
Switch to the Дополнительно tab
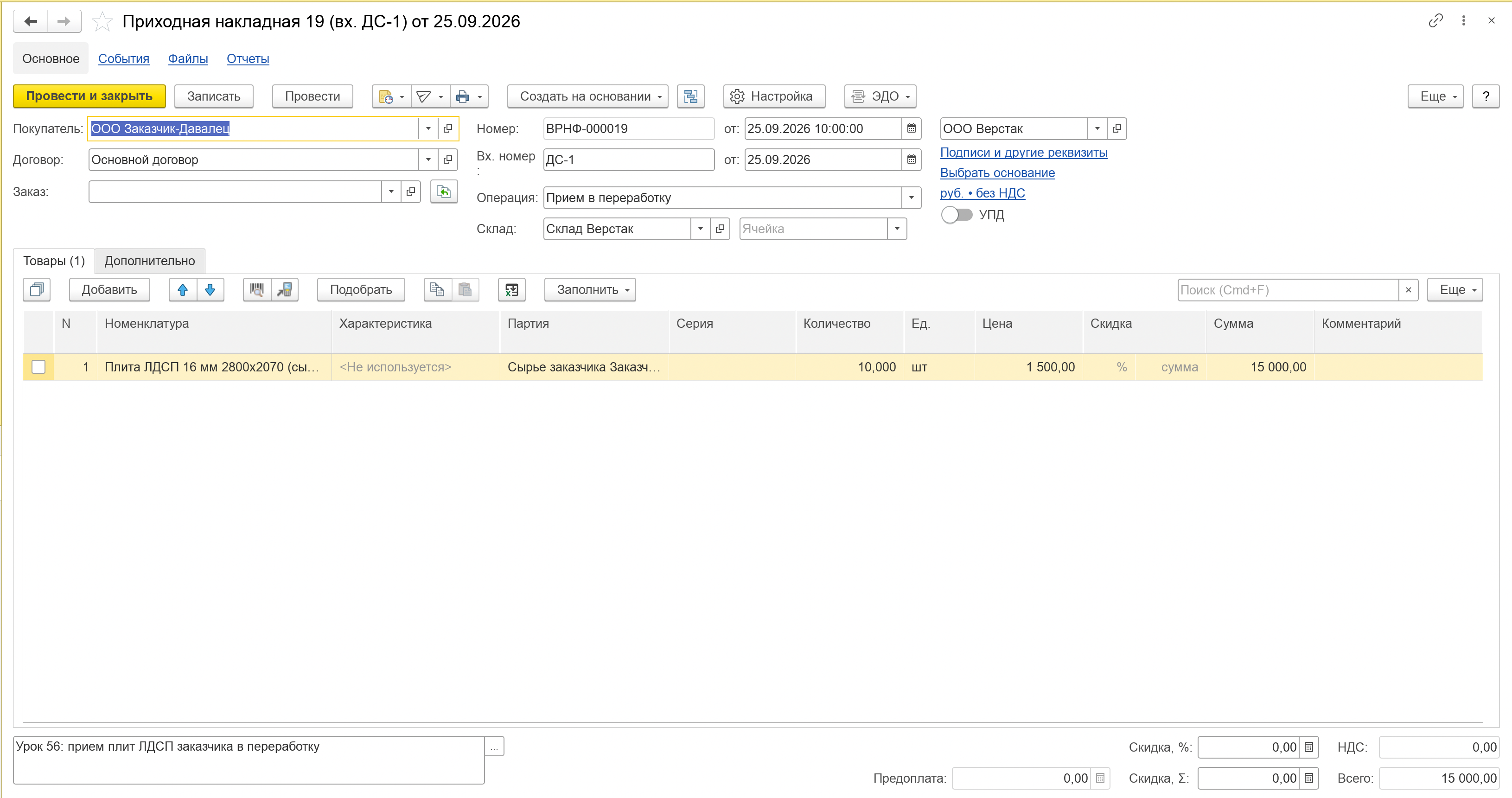tap(150, 261)
